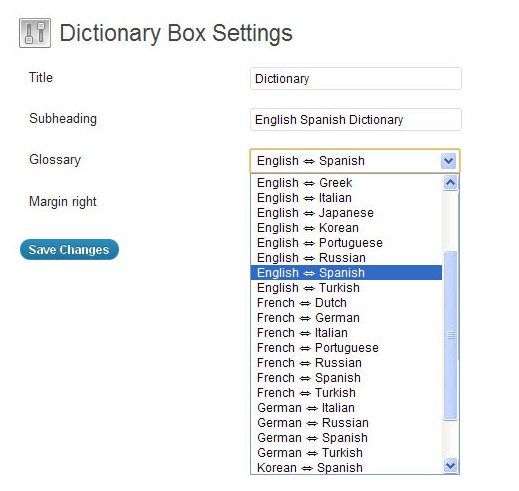Click the Save Changes button
The image size is (519, 491).
tap(69, 250)
